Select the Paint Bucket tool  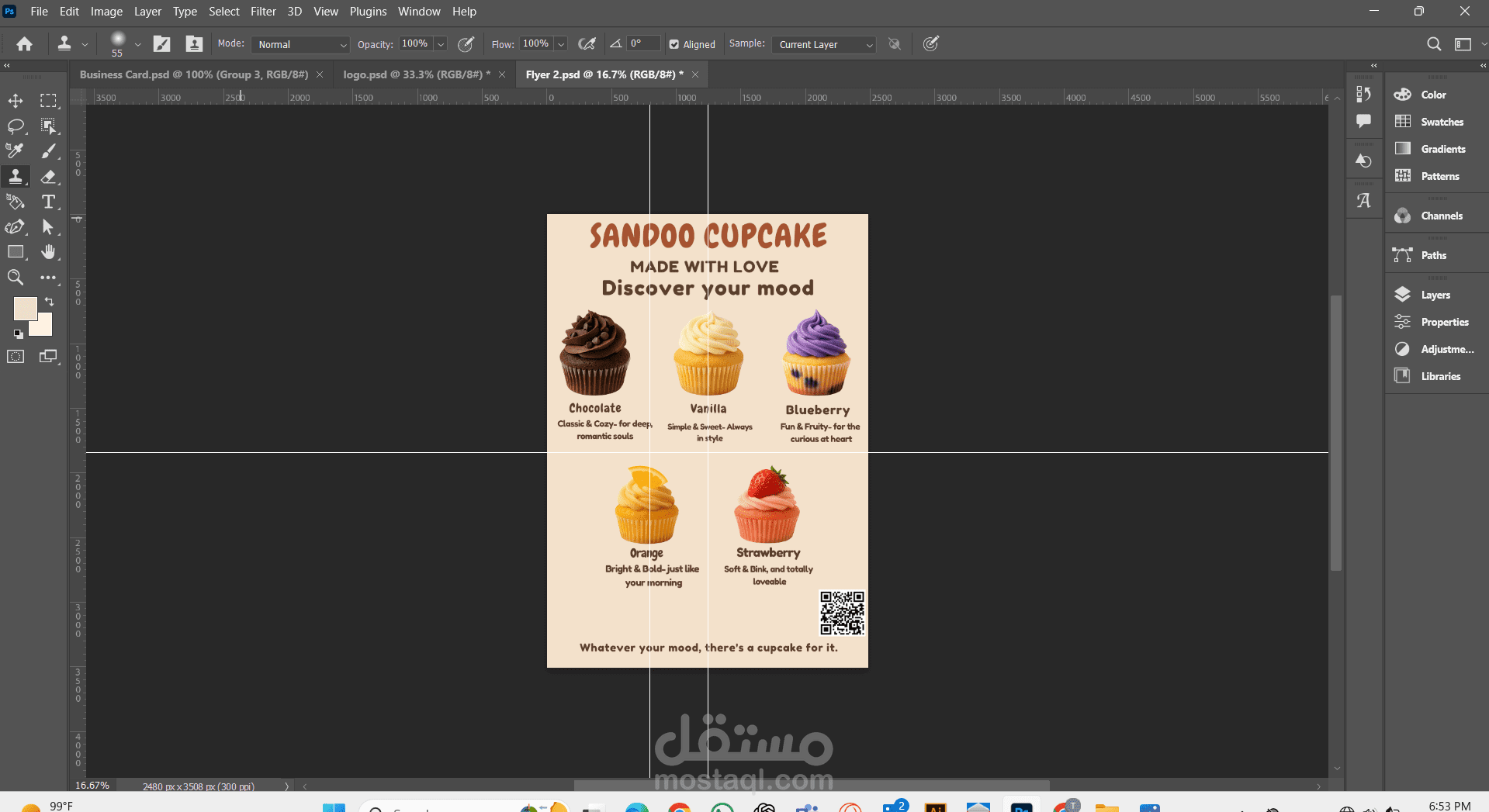click(x=16, y=202)
